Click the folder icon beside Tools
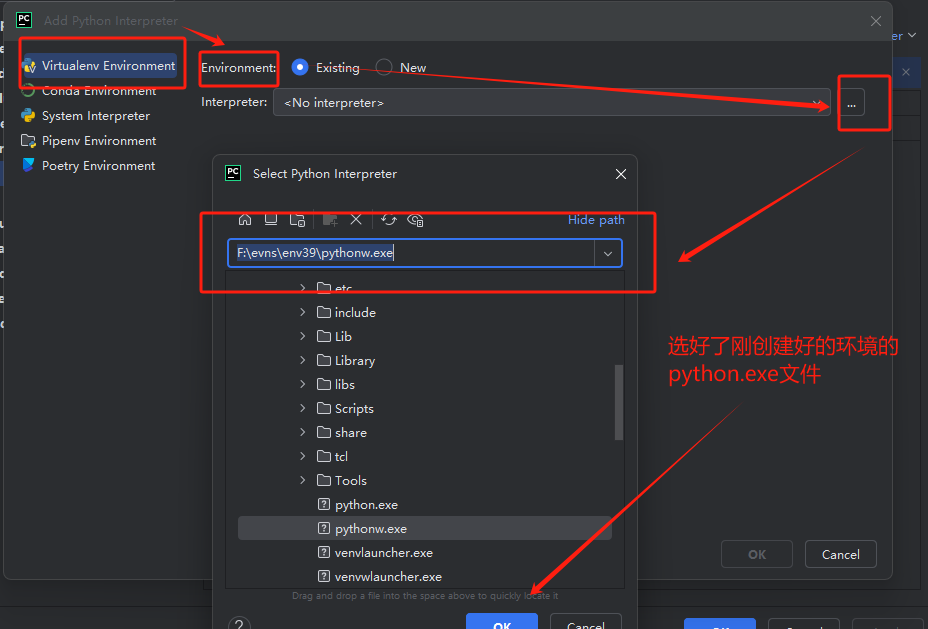The height and width of the screenshot is (629, 928). point(324,480)
